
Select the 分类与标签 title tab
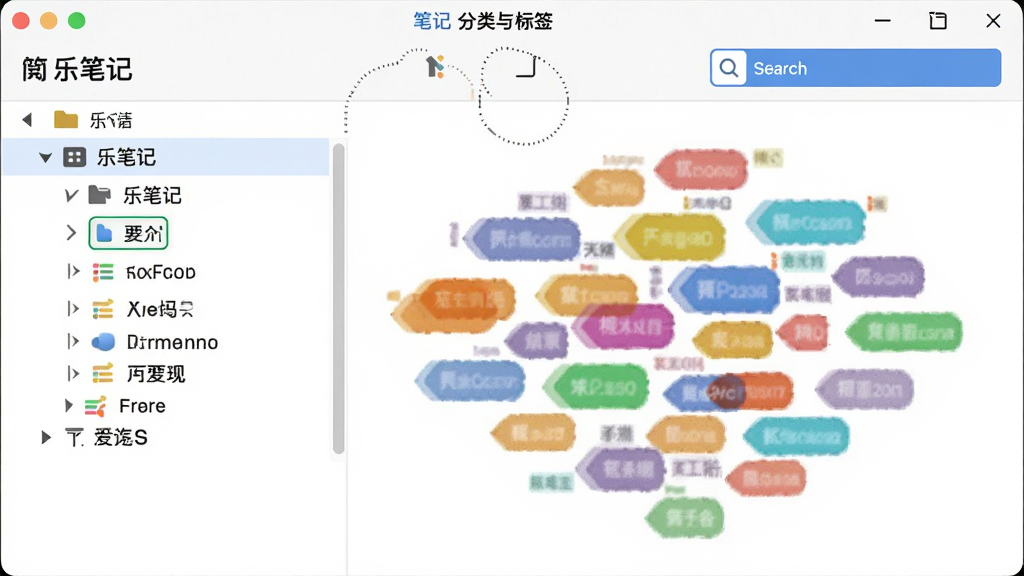pyautogui.click(x=505, y=21)
